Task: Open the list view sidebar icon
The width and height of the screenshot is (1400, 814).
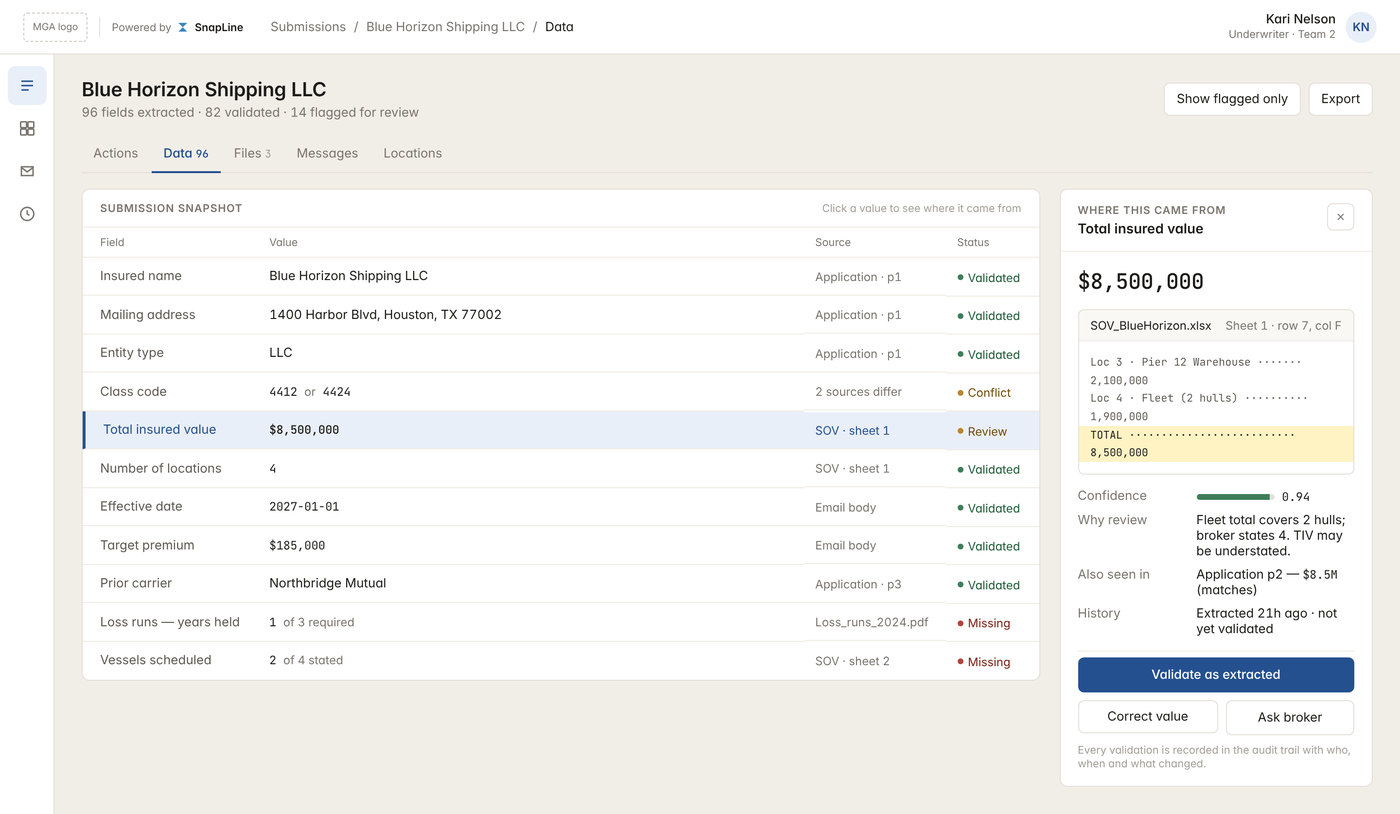Action: pyautogui.click(x=27, y=86)
